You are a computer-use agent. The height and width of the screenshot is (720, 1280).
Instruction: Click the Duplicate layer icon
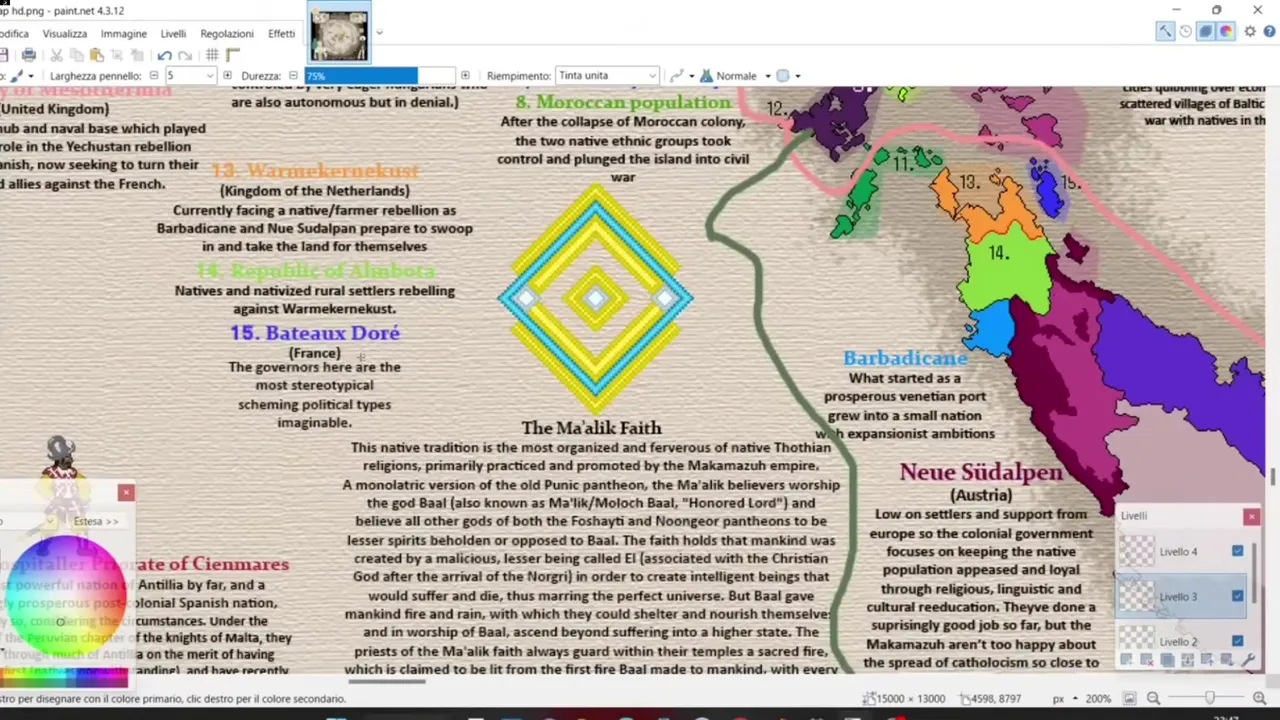click(1167, 660)
